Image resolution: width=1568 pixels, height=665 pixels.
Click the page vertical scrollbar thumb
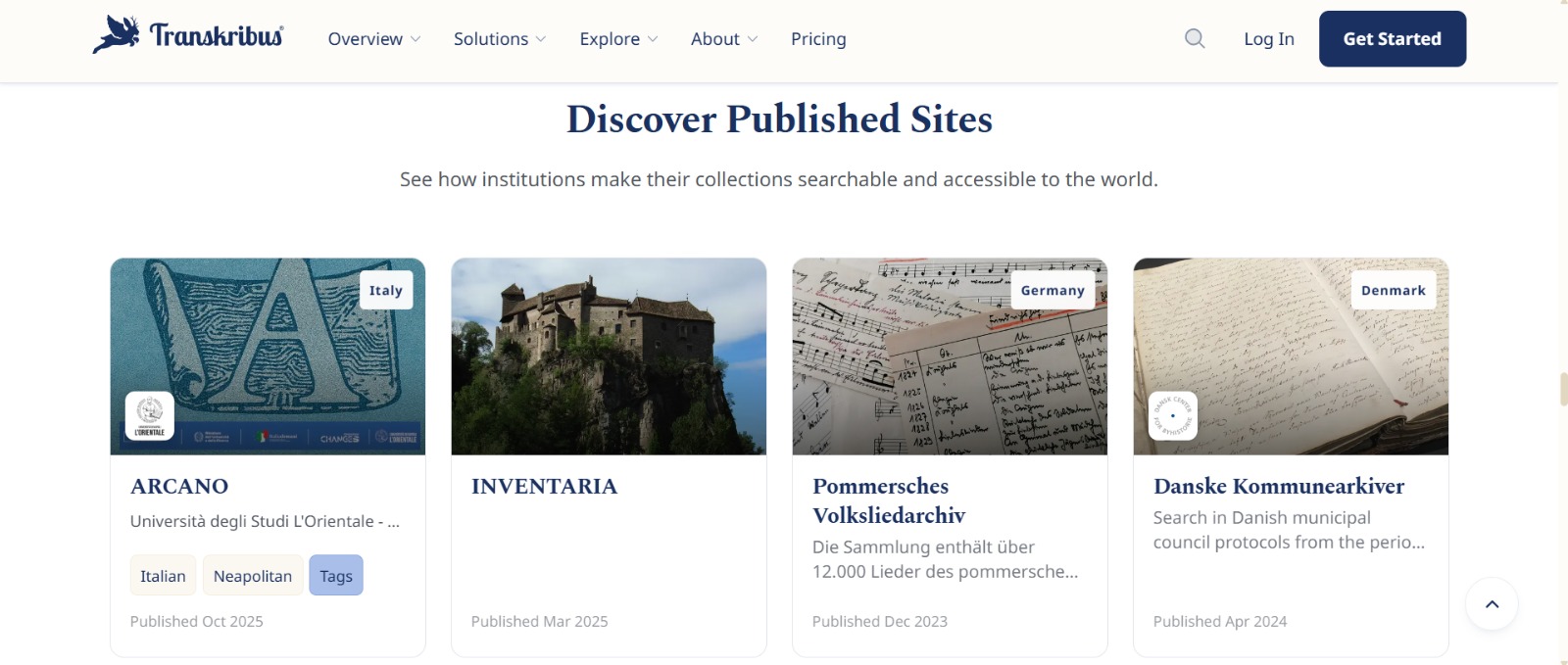[x=1563, y=389]
